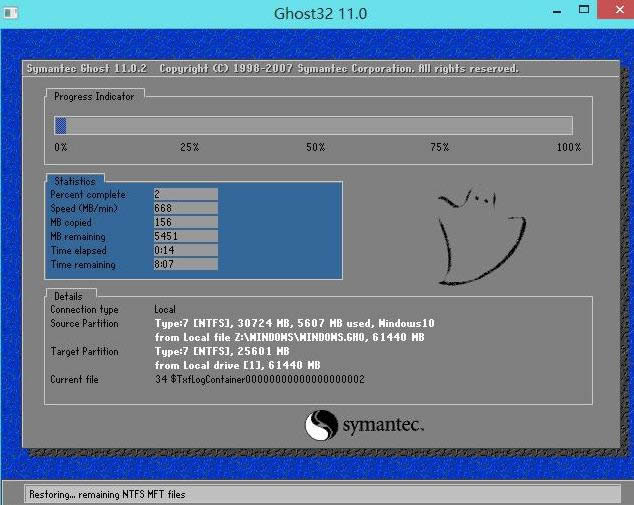This screenshot has width=634, height=505.
Task: Select the Statistics group label
Action: [x=75, y=181]
